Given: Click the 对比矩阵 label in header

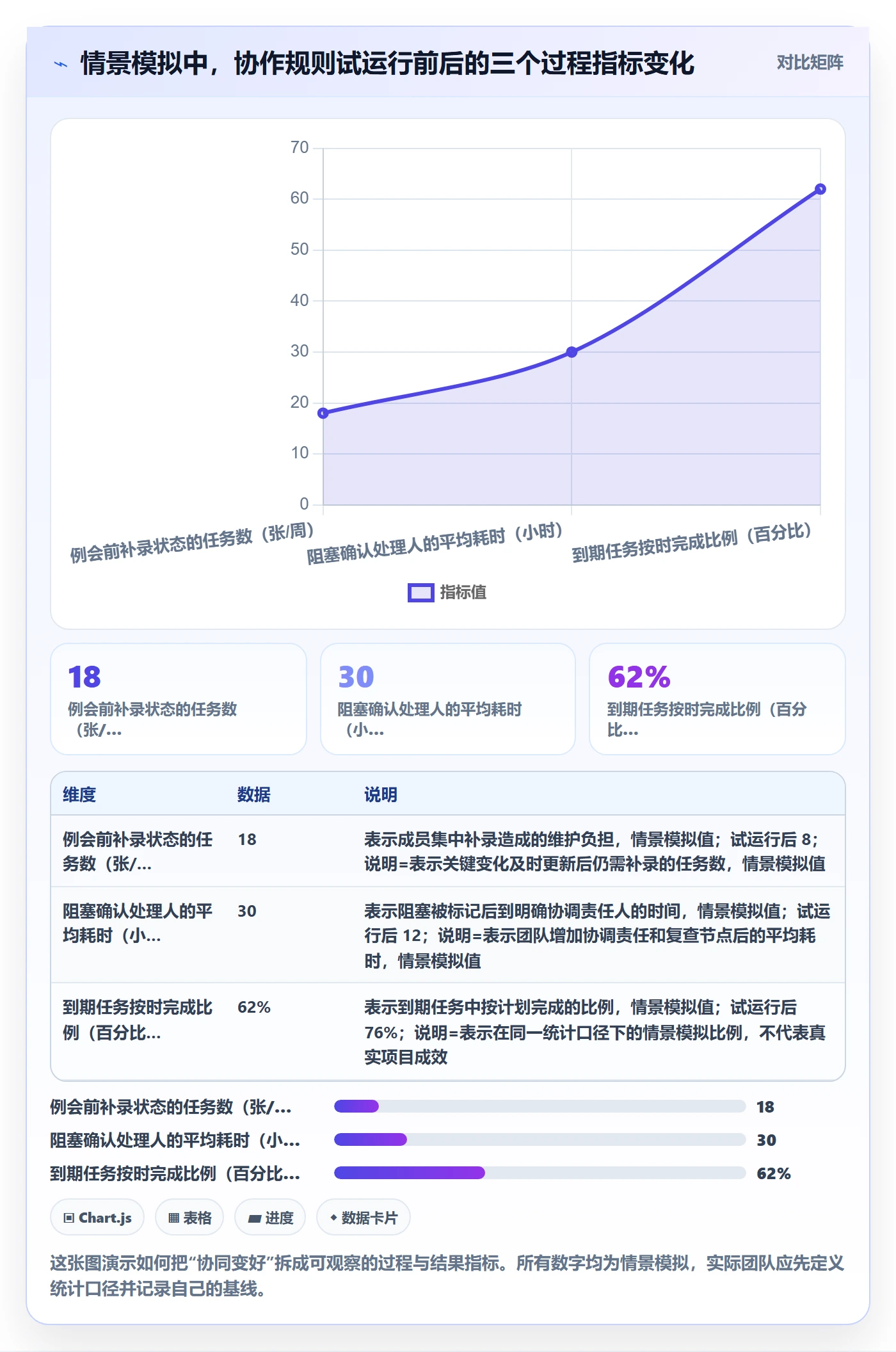Looking at the screenshot, I should click(810, 63).
